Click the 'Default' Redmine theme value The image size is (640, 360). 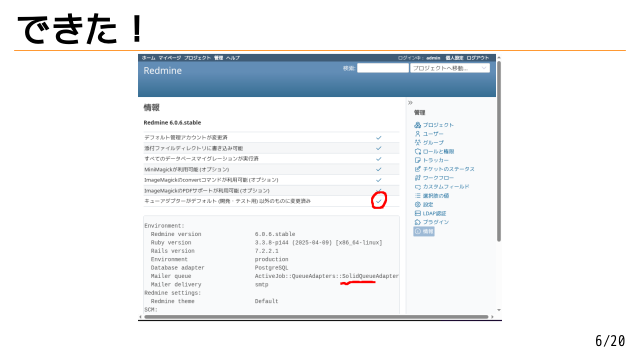(x=266, y=301)
